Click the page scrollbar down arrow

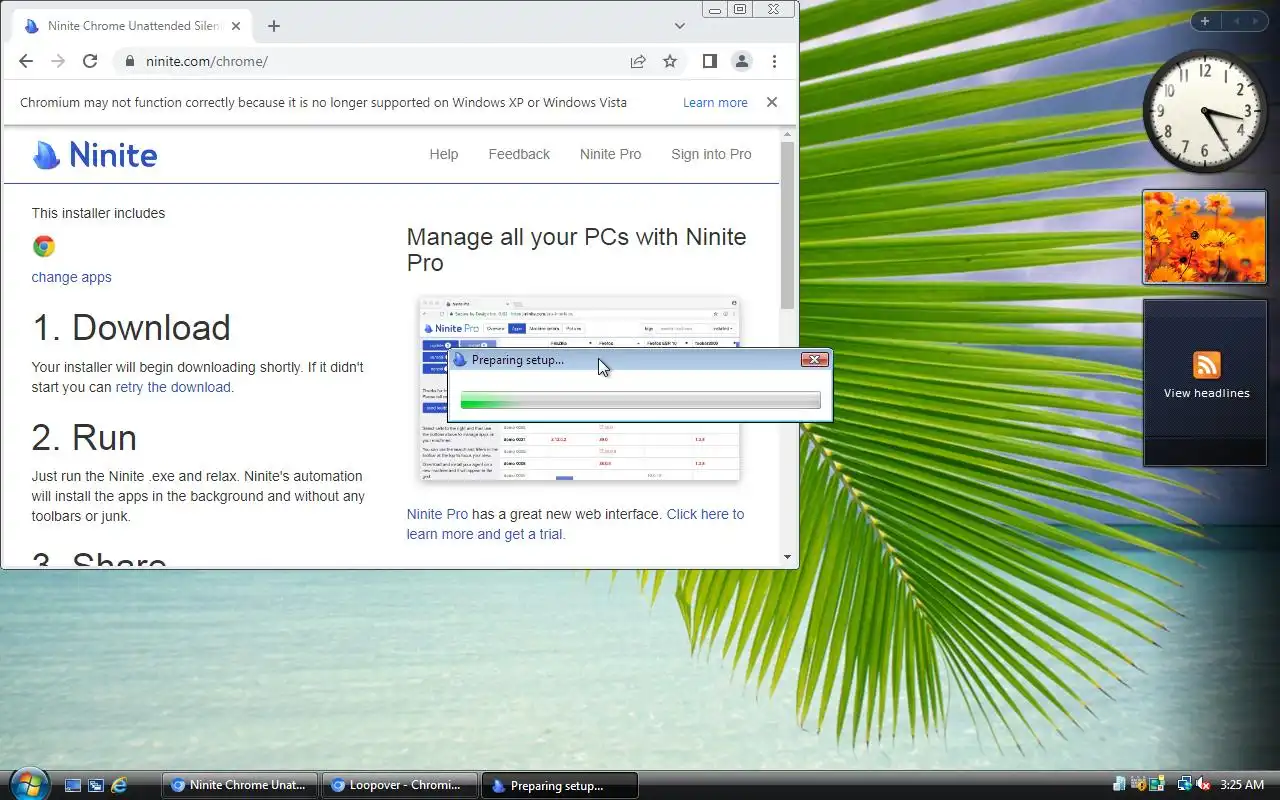(x=788, y=557)
